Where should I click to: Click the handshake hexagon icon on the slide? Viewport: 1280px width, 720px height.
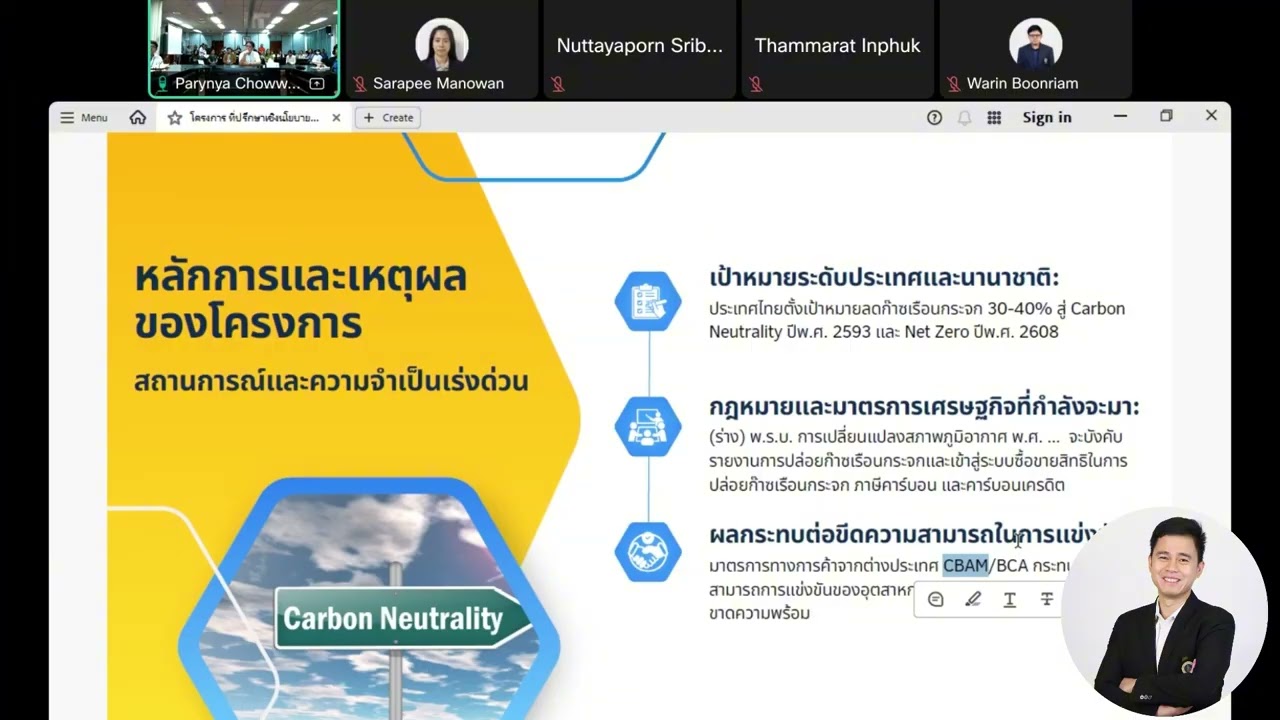click(x=648, y=552)
